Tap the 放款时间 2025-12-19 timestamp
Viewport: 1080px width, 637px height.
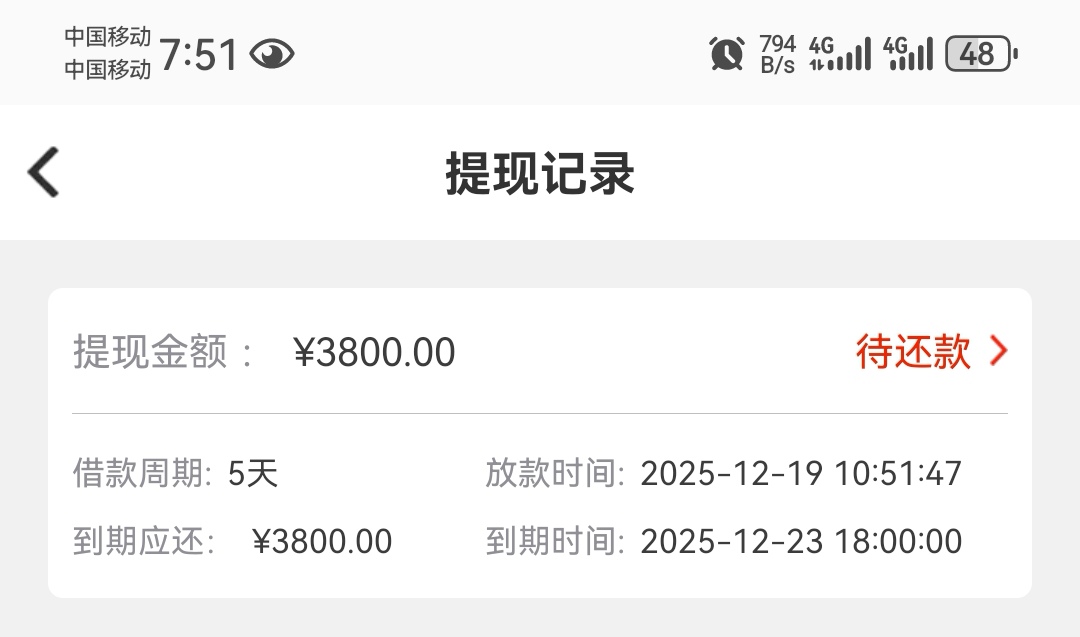(801, 473)
